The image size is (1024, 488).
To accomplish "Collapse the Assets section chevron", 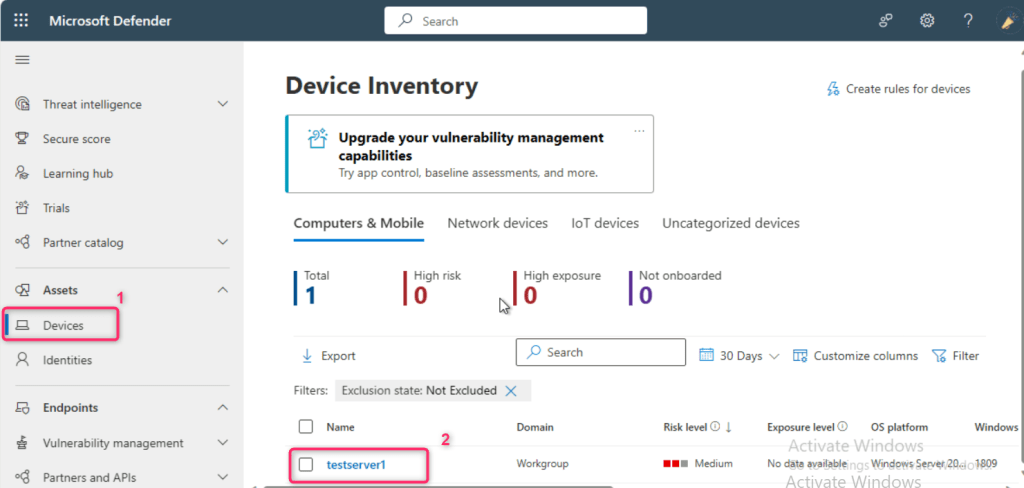I will tap(223, 290).
